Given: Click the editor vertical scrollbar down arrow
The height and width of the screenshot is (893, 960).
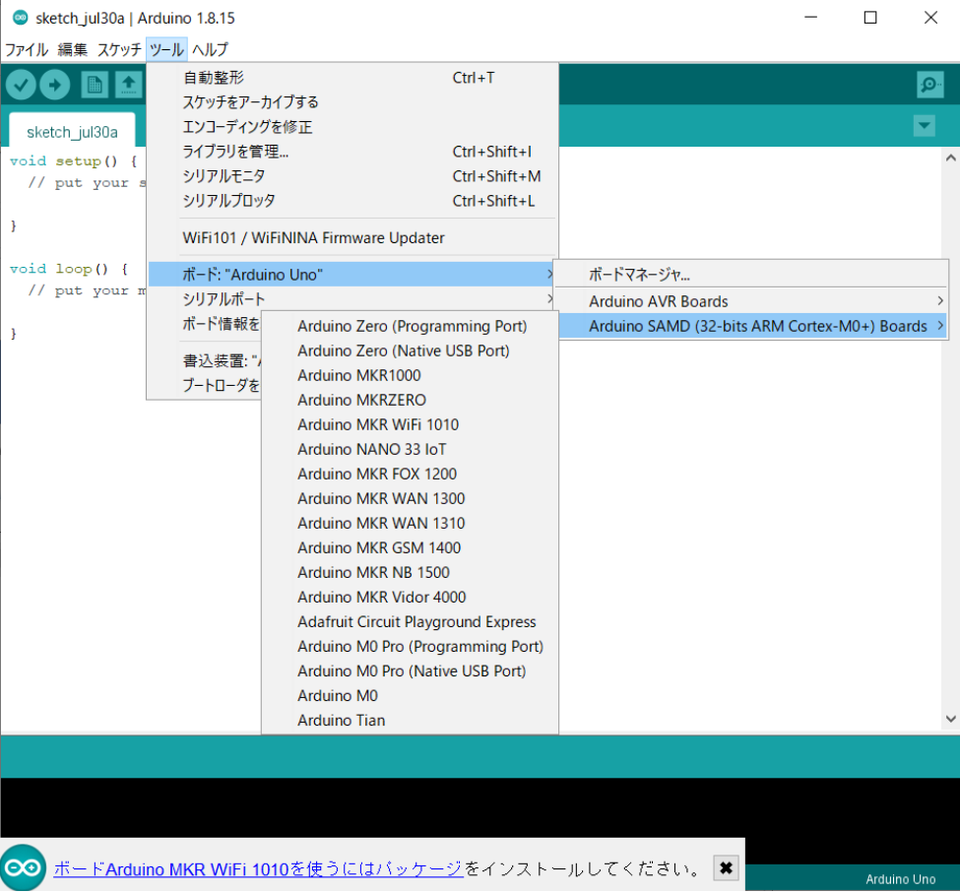Looking at the screenshot, I should (x=950, y=719).
